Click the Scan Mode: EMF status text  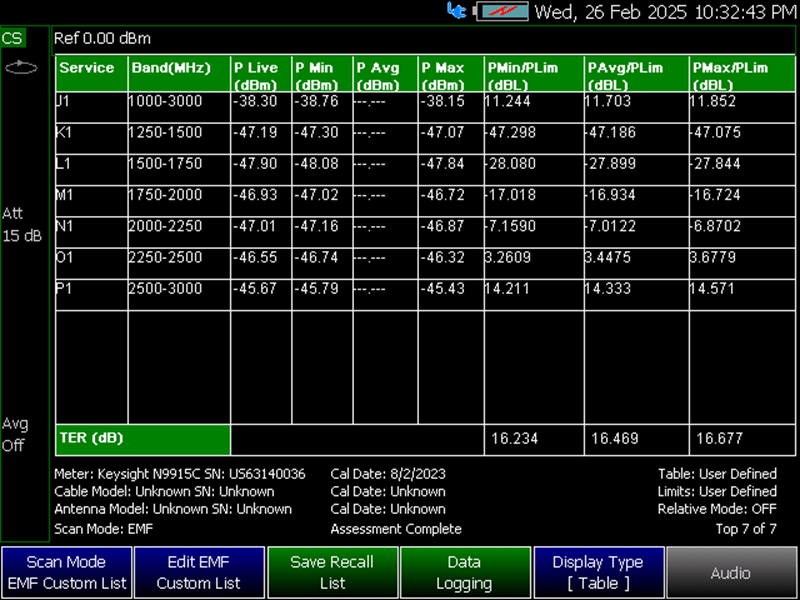(104, 529)
